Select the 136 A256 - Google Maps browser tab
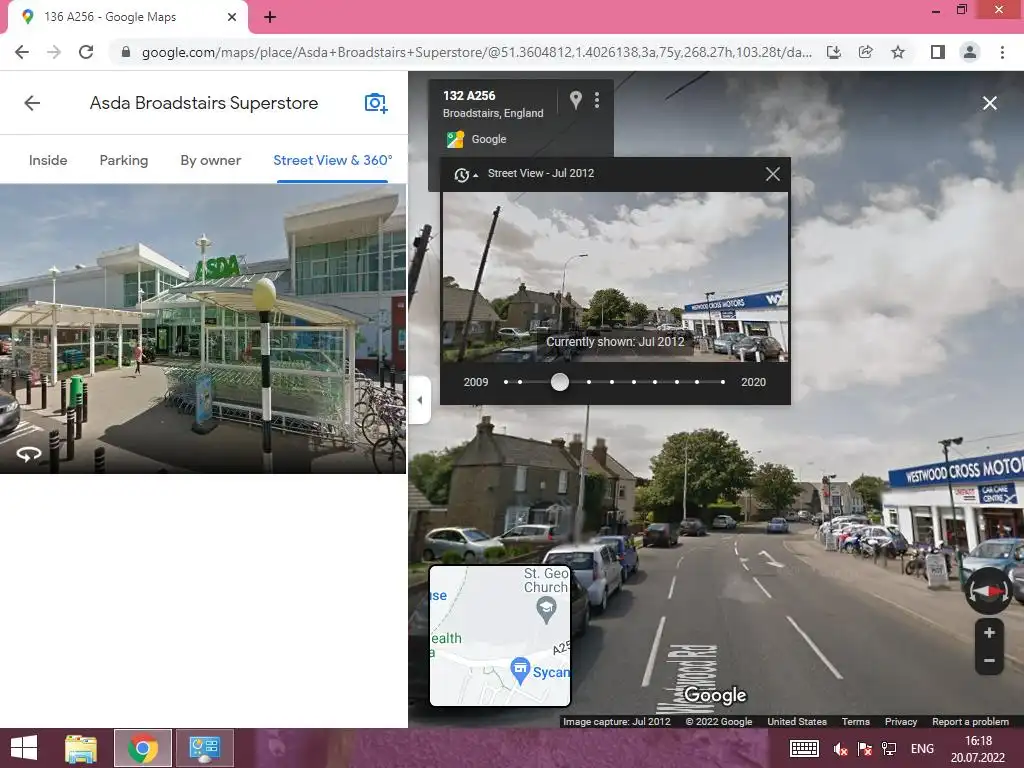 [x=127, y=17]
